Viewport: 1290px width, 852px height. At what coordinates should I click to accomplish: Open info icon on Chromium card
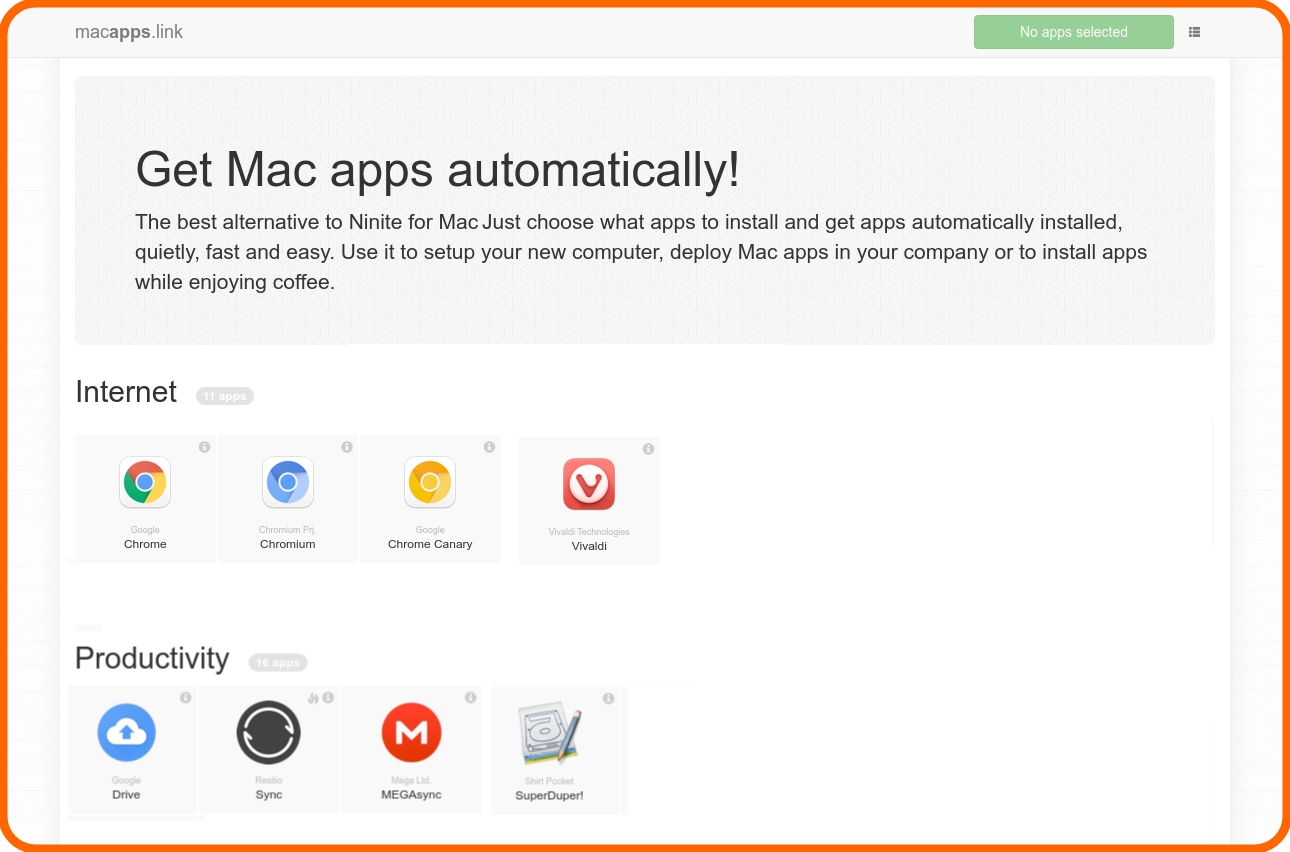click(x=347, y=447)
